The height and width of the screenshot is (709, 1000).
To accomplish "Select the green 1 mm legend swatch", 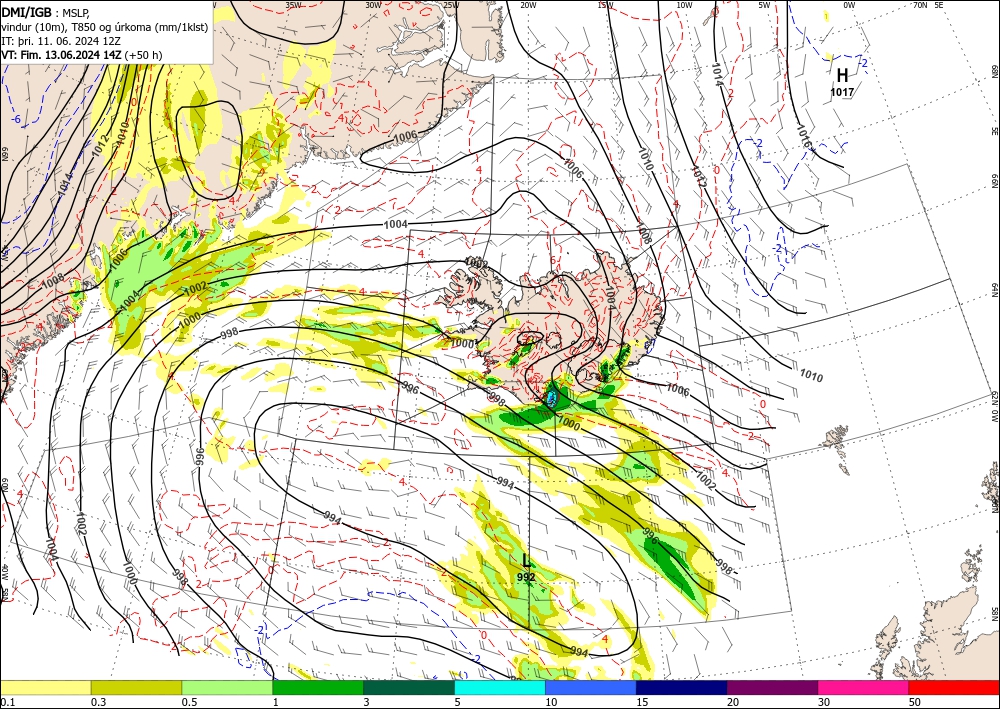I will [x=318, y=687].
